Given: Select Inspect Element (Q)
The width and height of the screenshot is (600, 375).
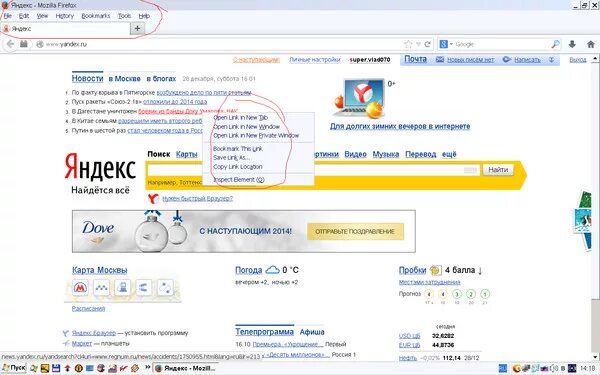Looking at the screenshot, I should tap(258, 180).
